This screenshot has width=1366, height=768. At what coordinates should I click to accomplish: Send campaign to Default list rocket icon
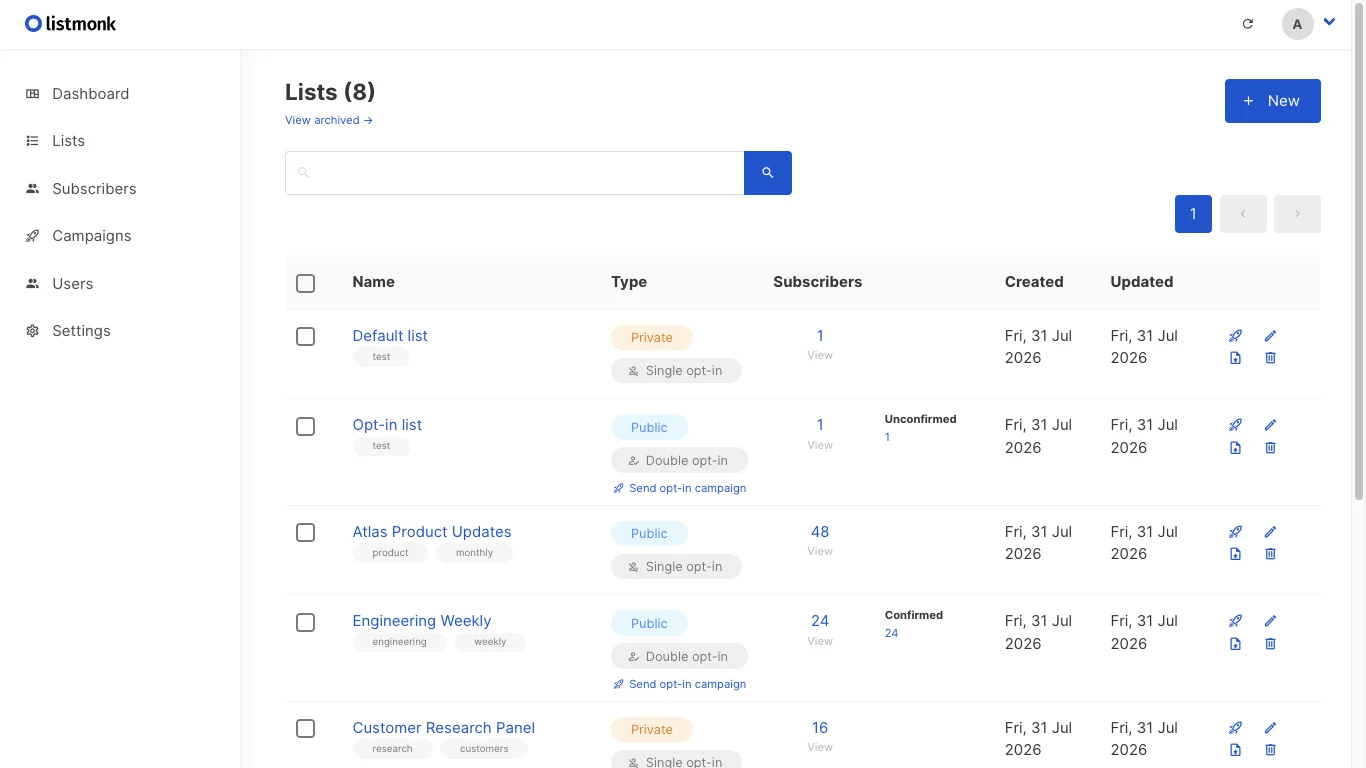tap(1236, 336)
